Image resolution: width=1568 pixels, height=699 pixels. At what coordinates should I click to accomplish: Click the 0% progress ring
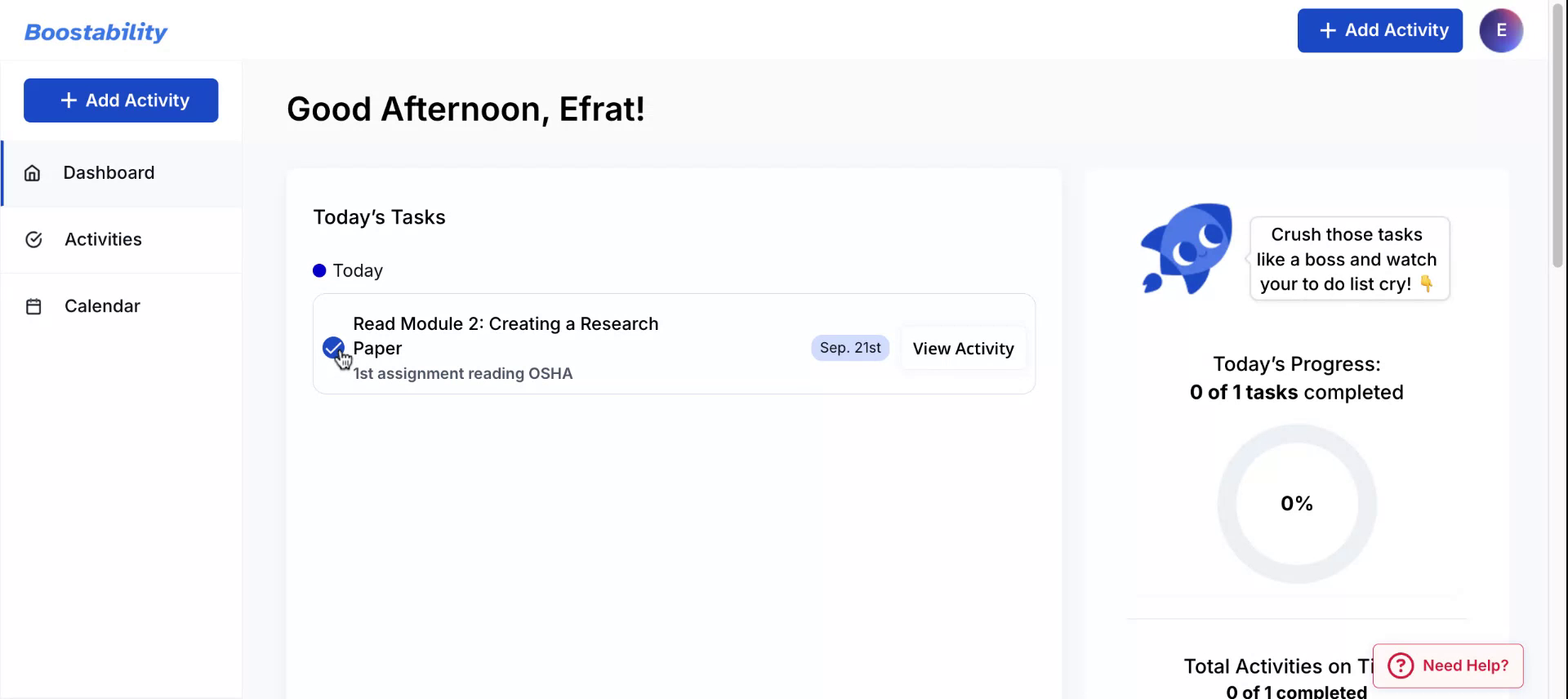(x=1297, y=504)
